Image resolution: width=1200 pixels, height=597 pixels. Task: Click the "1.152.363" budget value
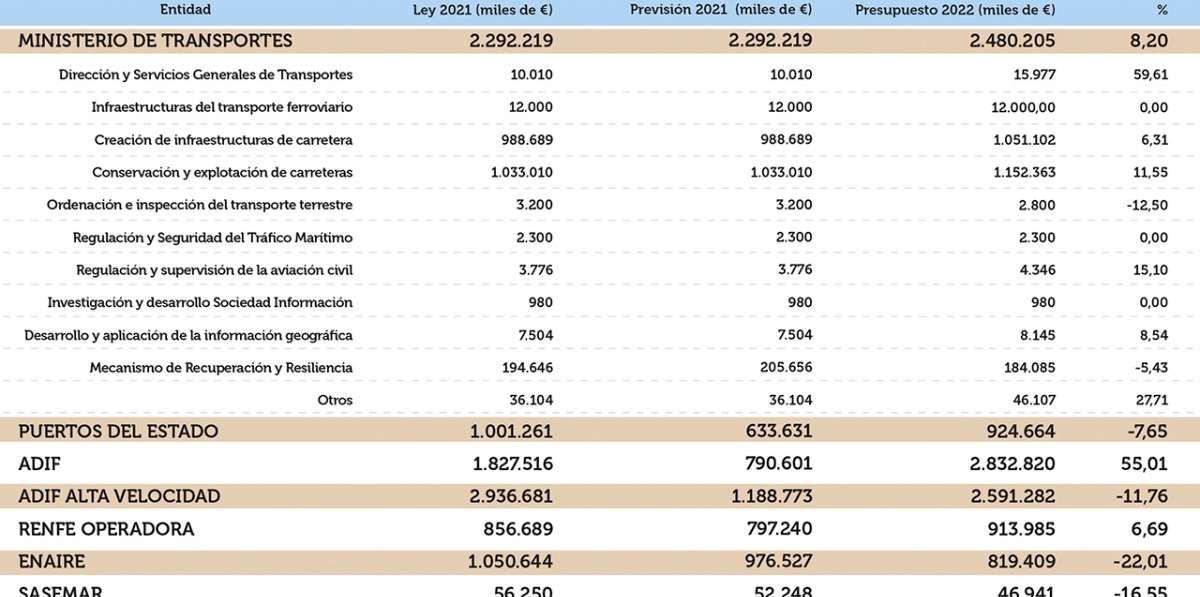click(1023, 172)
